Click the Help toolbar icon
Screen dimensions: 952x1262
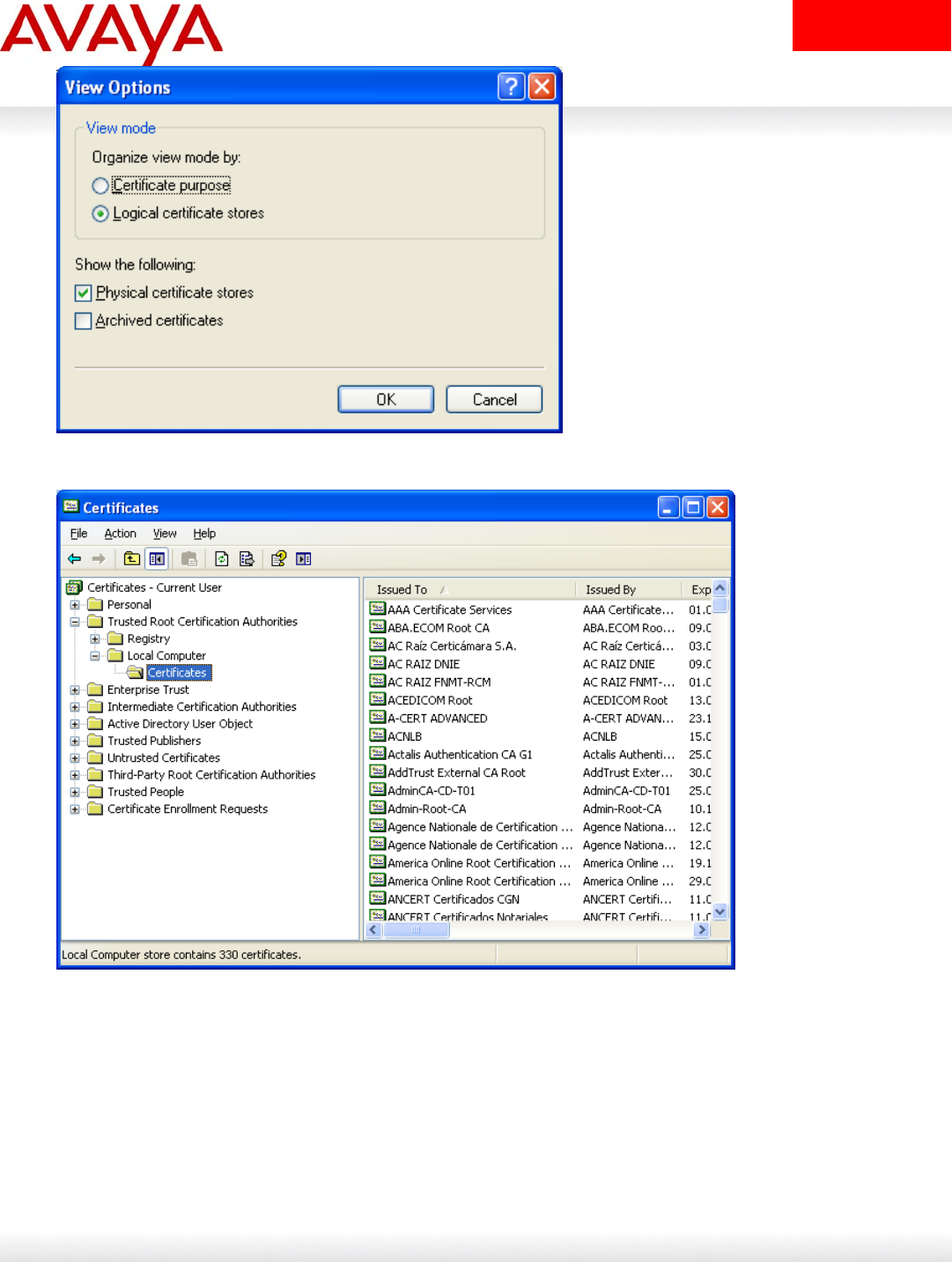coord(279,558)
